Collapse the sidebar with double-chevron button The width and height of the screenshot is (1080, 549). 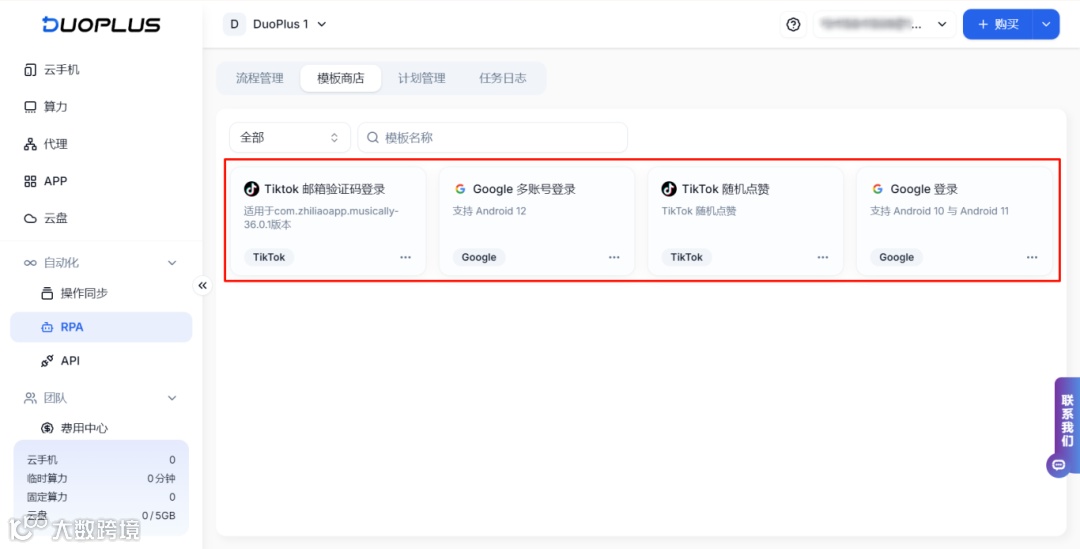[202, 285]
